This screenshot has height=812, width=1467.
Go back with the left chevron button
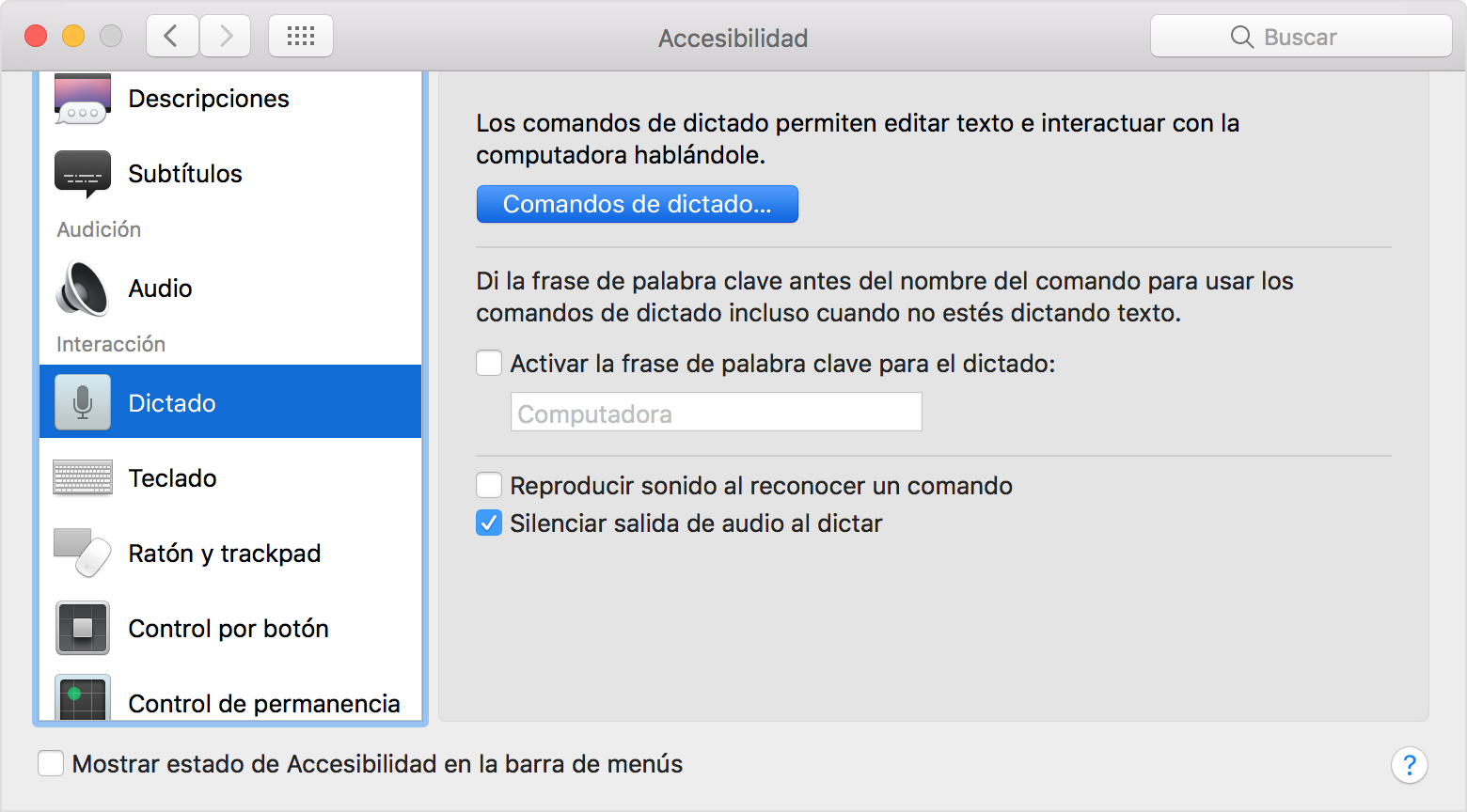(x=172, y=37)
